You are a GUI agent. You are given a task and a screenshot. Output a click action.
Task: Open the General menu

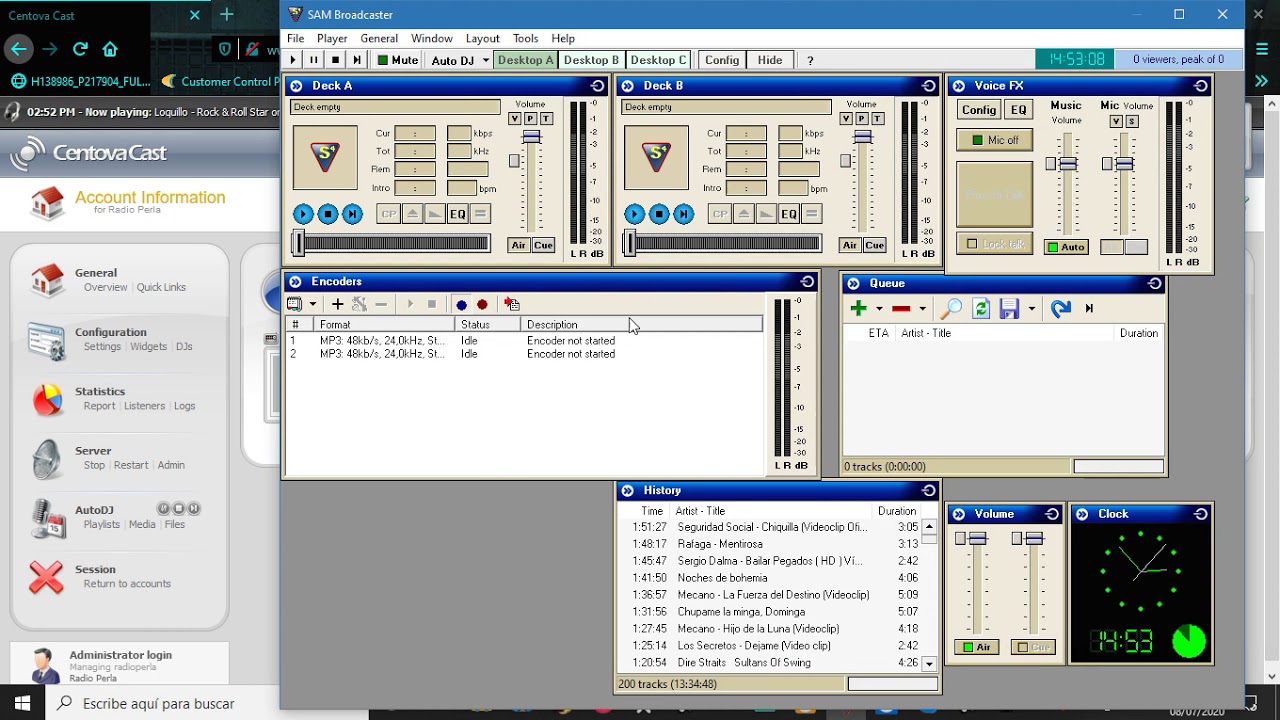[379, 38]
